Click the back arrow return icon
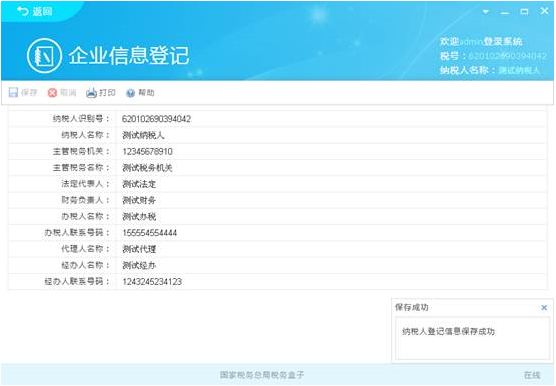Image resolution: width=556 pixels, height=386 pixels. coord(22,11)
